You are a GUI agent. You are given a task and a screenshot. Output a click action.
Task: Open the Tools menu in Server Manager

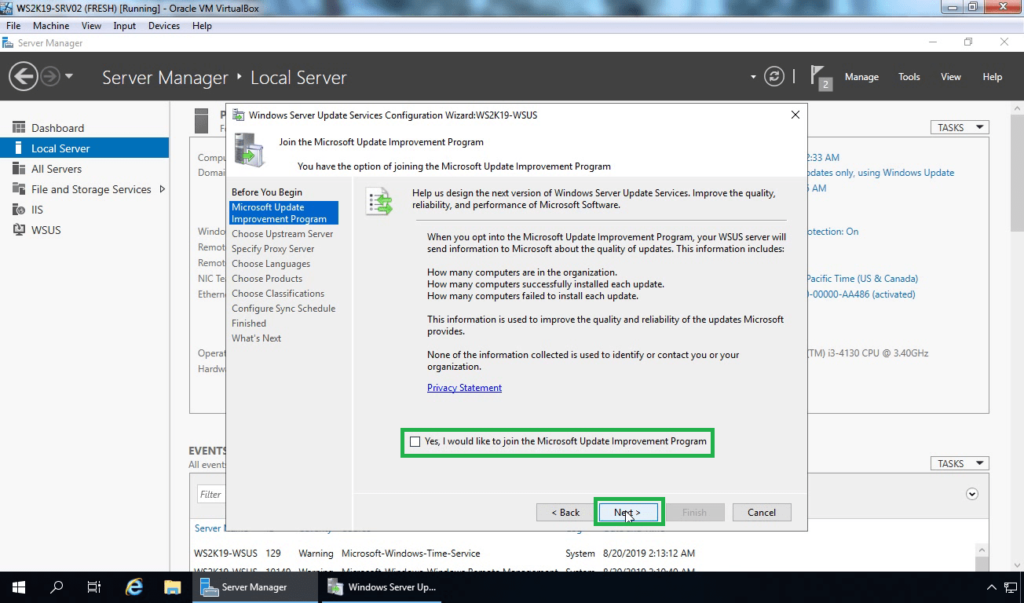(x=908, y=76)
